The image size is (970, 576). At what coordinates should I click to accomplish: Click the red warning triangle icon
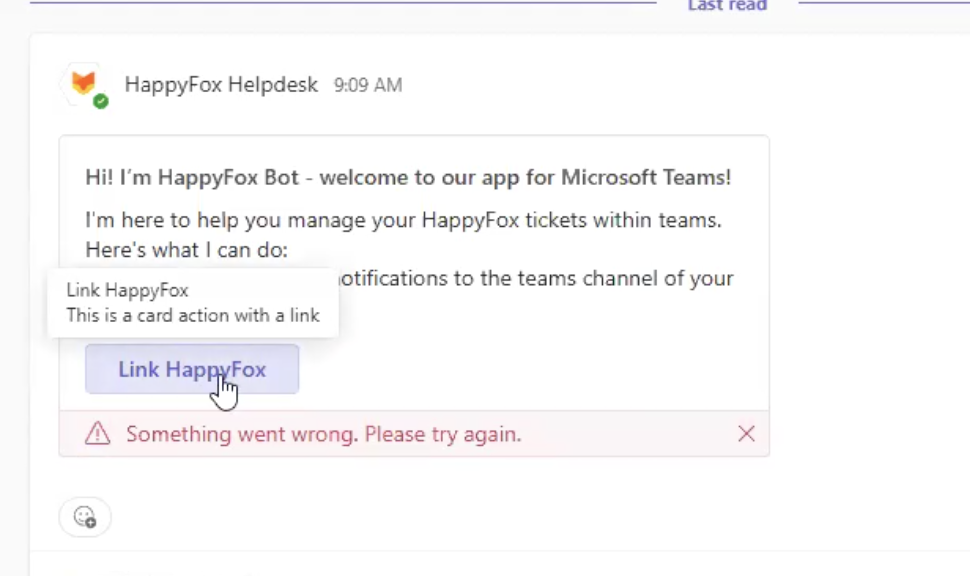[97, 434]
